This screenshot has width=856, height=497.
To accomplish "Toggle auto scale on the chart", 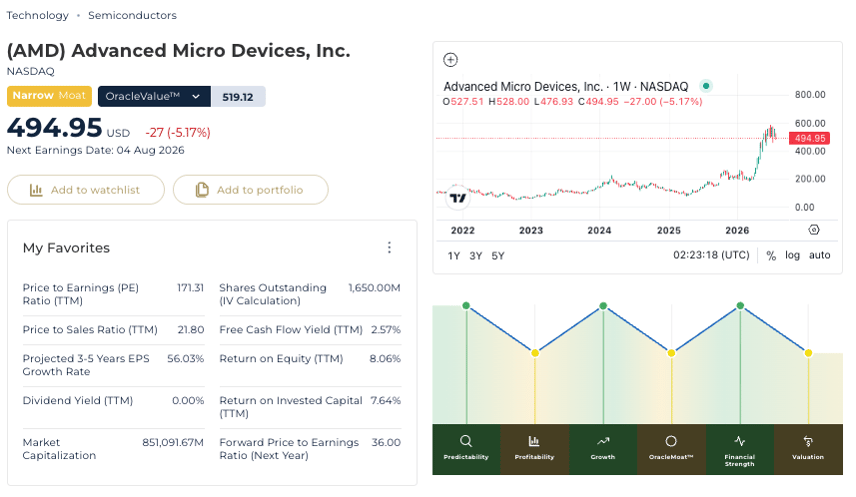I will [x=819, y=255].
